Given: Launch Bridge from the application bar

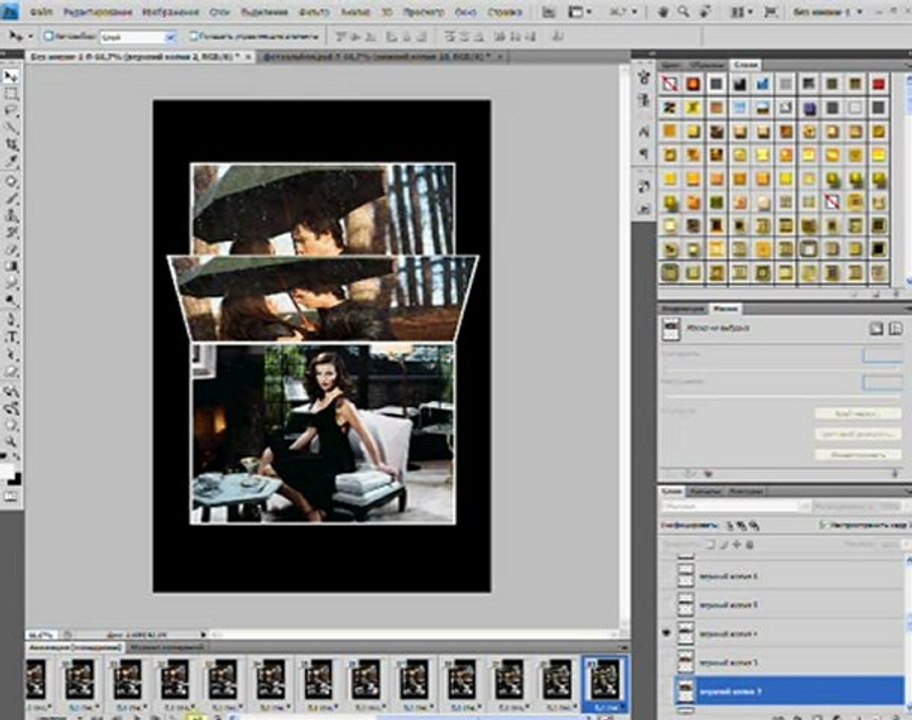Looking at the screenshot, I should tap(548, 12).
